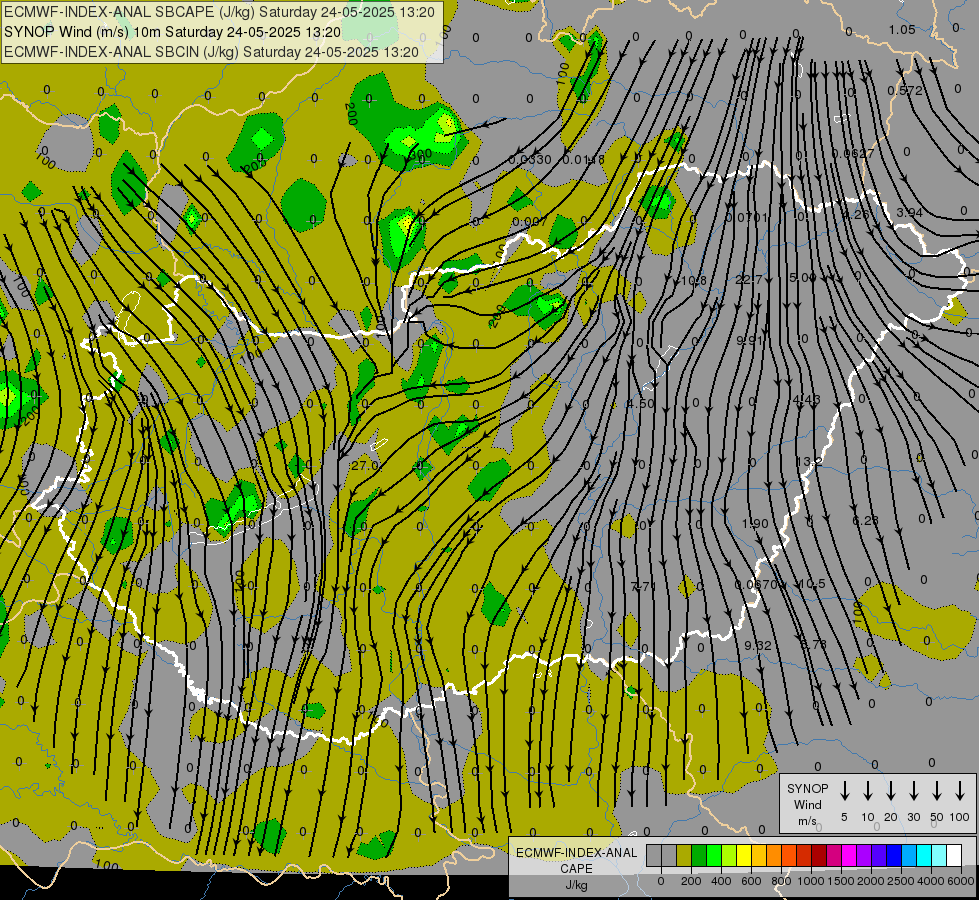Select the white CAPE legend swatch

[954, 855]
